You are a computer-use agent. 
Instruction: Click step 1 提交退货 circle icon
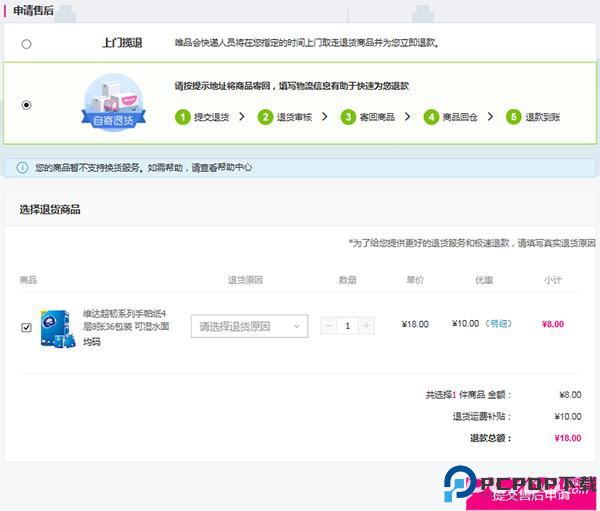(x=182, y=117)
